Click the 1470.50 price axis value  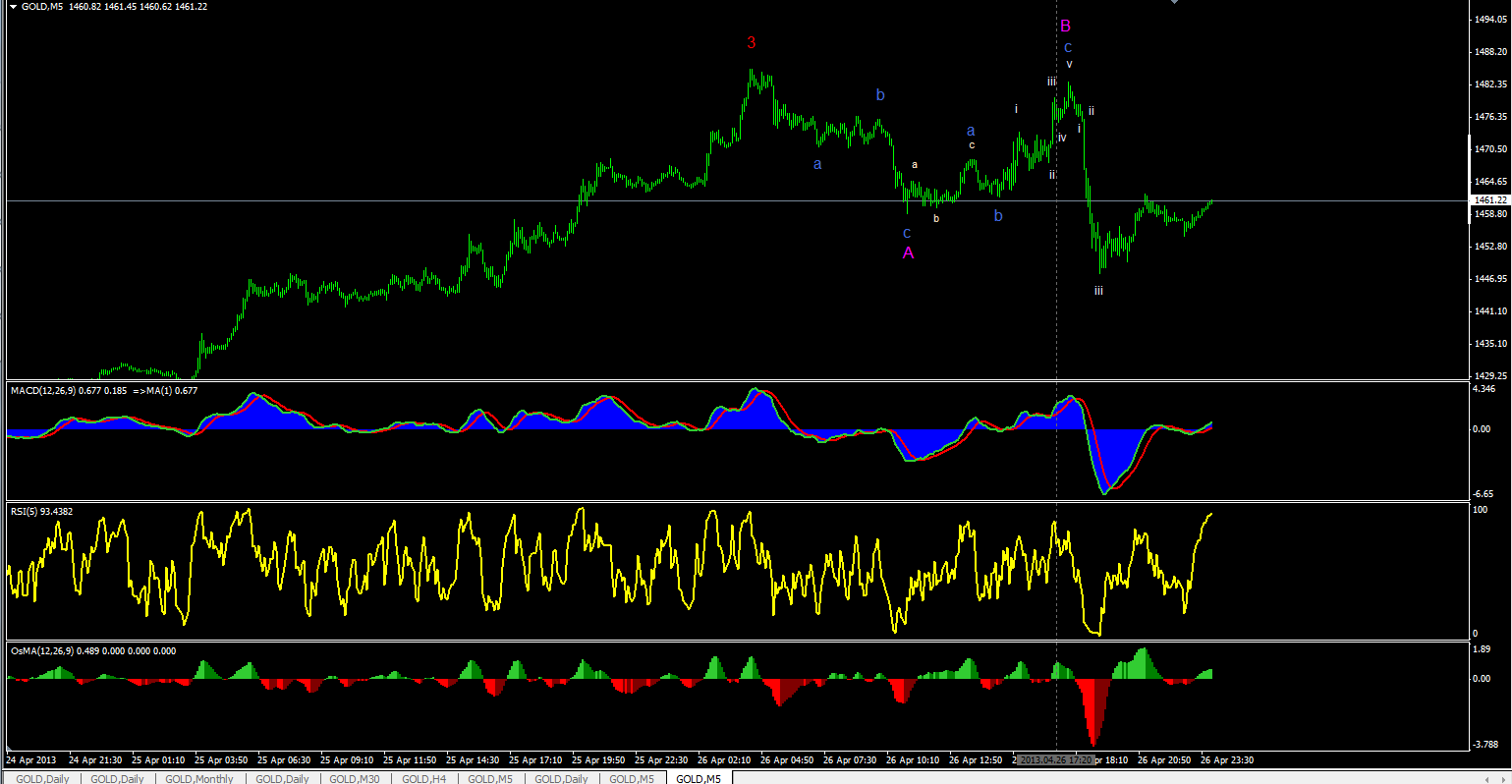click(x=1490, y=149)
